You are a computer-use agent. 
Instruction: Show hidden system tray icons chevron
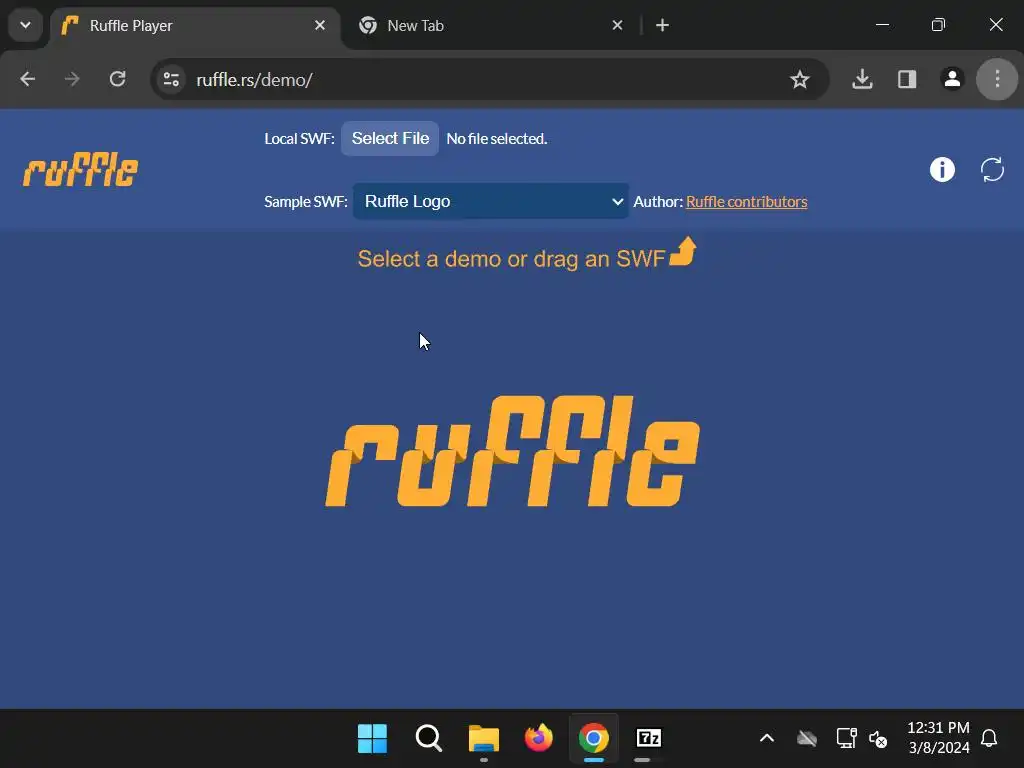767,739
